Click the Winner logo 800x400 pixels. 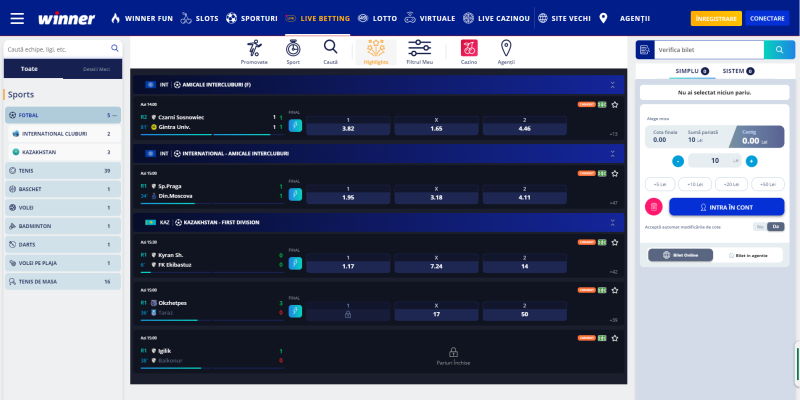[x=66, y=19]
